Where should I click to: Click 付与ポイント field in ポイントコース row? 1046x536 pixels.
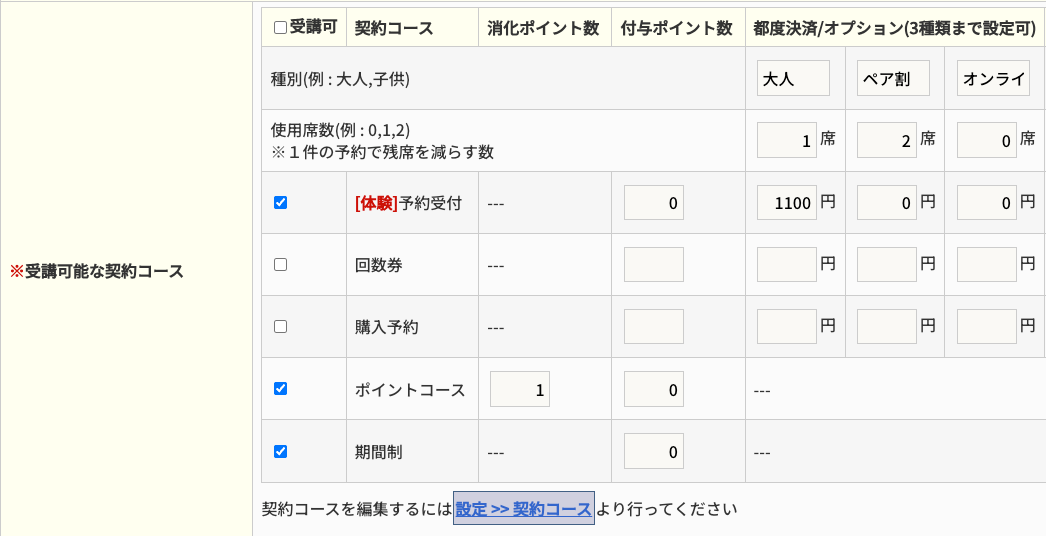(654, 389)
